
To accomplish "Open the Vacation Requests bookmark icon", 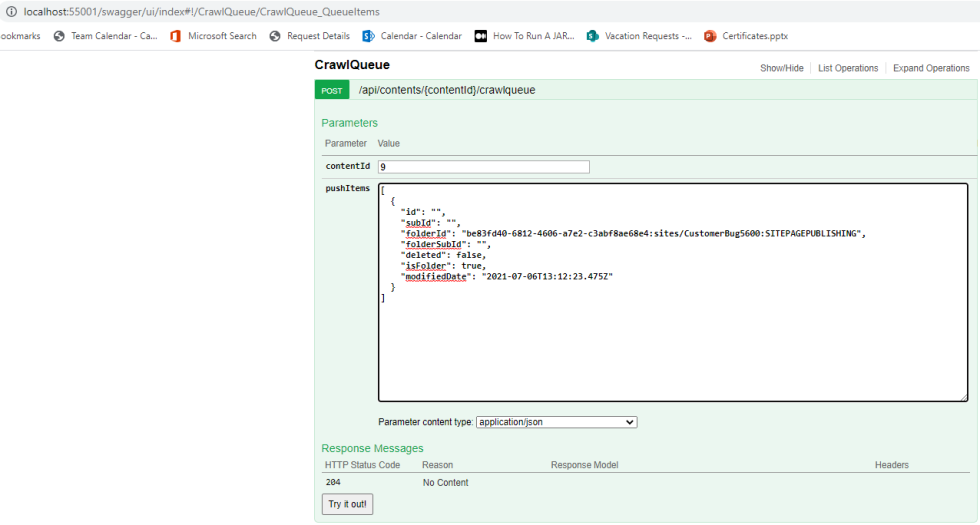I will coord(593,36).
